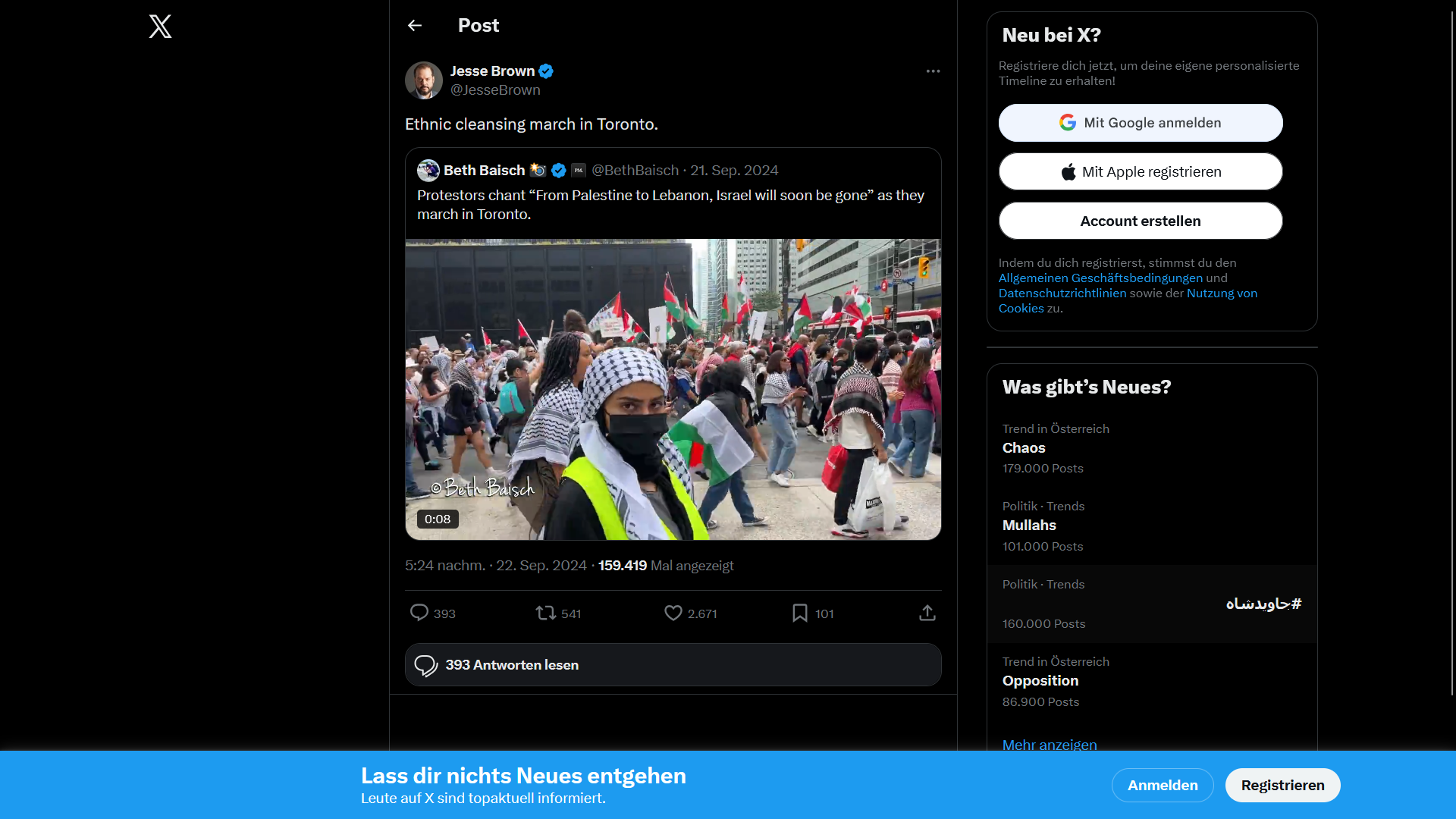Viewport: 1456px width, 819px height.
Task: Click 'Mit Apple registrieren'
Action: point(1141,171)
